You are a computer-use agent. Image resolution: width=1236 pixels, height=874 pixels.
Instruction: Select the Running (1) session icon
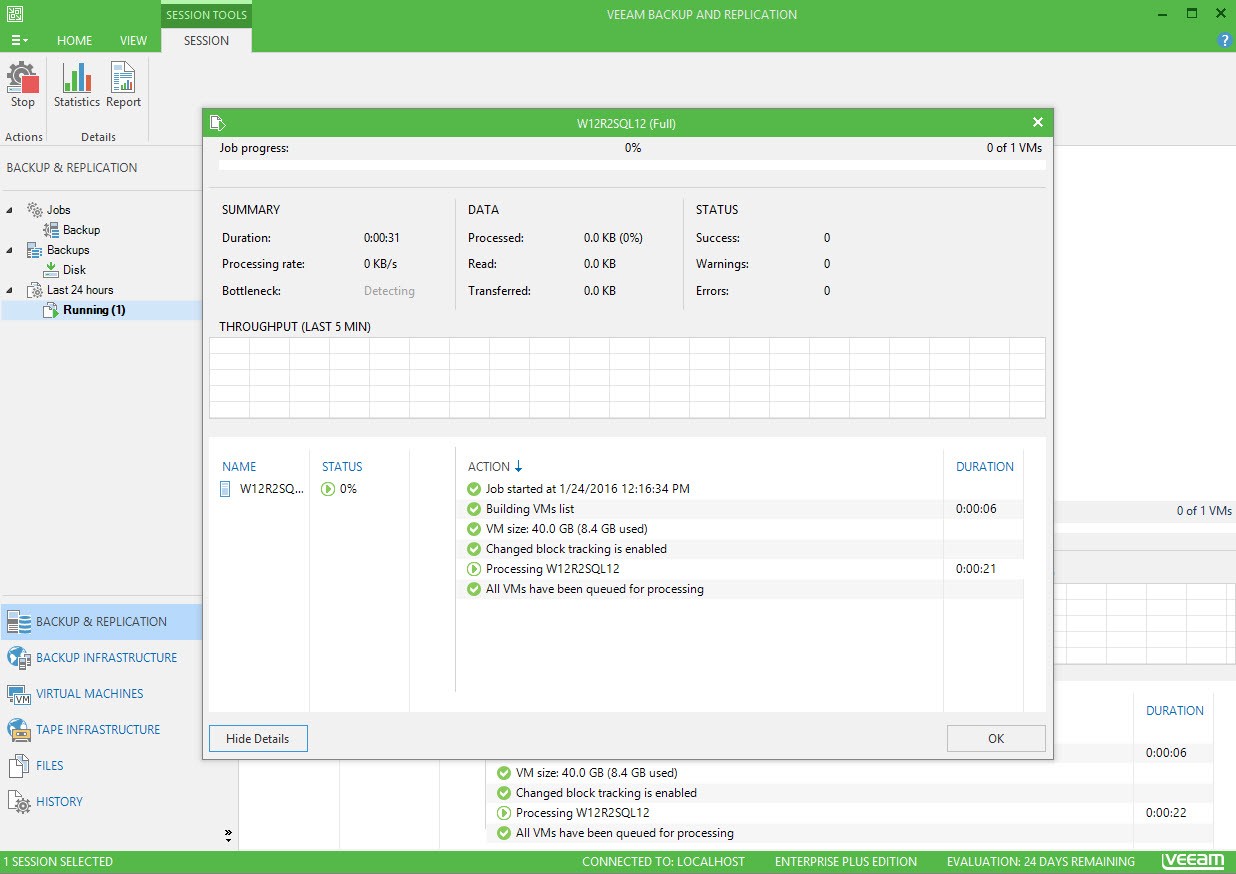coord(52,310)
